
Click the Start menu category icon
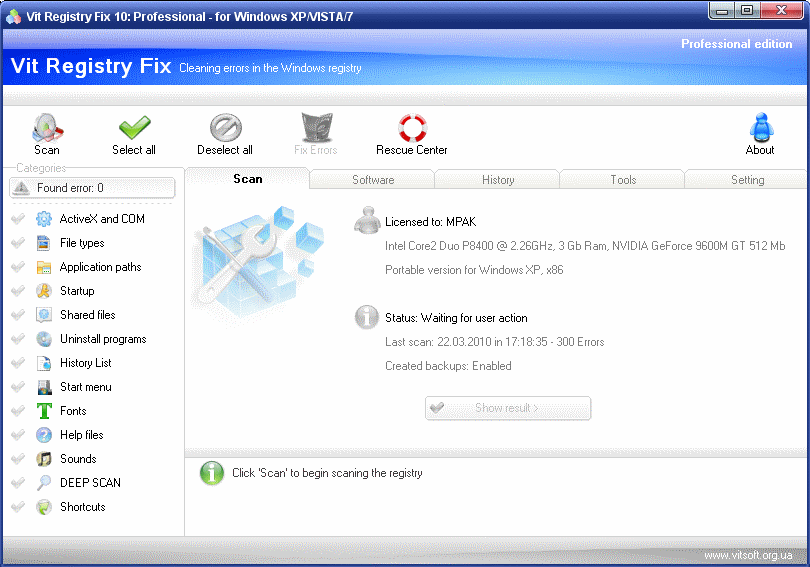pos(44,387)
